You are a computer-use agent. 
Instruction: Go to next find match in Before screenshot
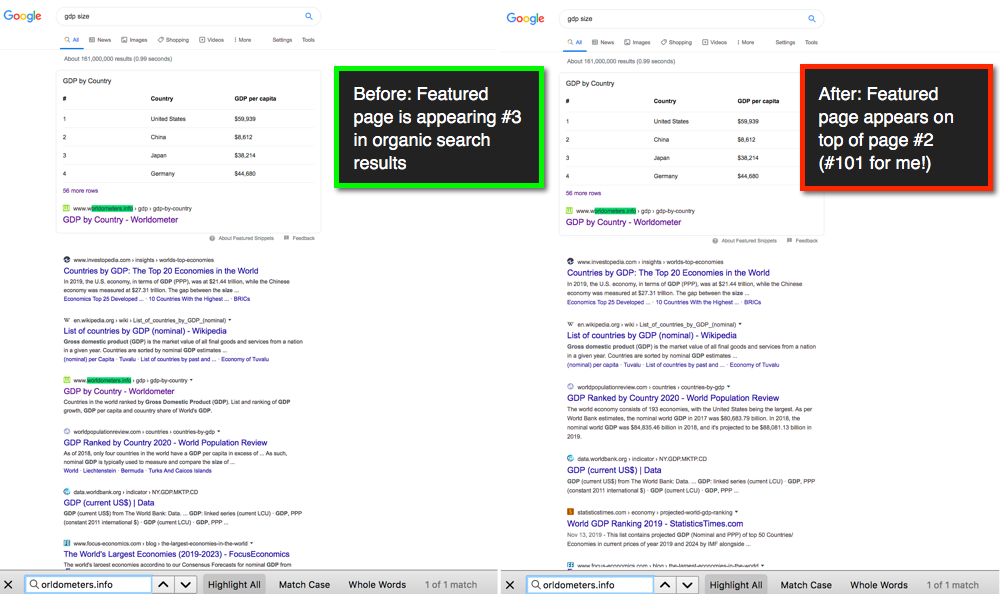[x=186, y=584]
